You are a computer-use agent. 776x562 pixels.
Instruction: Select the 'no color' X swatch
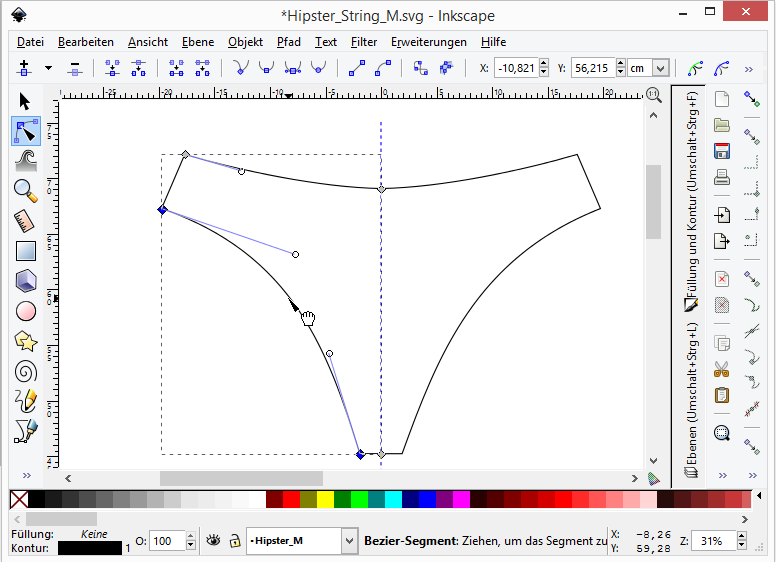tap(19, 499)
